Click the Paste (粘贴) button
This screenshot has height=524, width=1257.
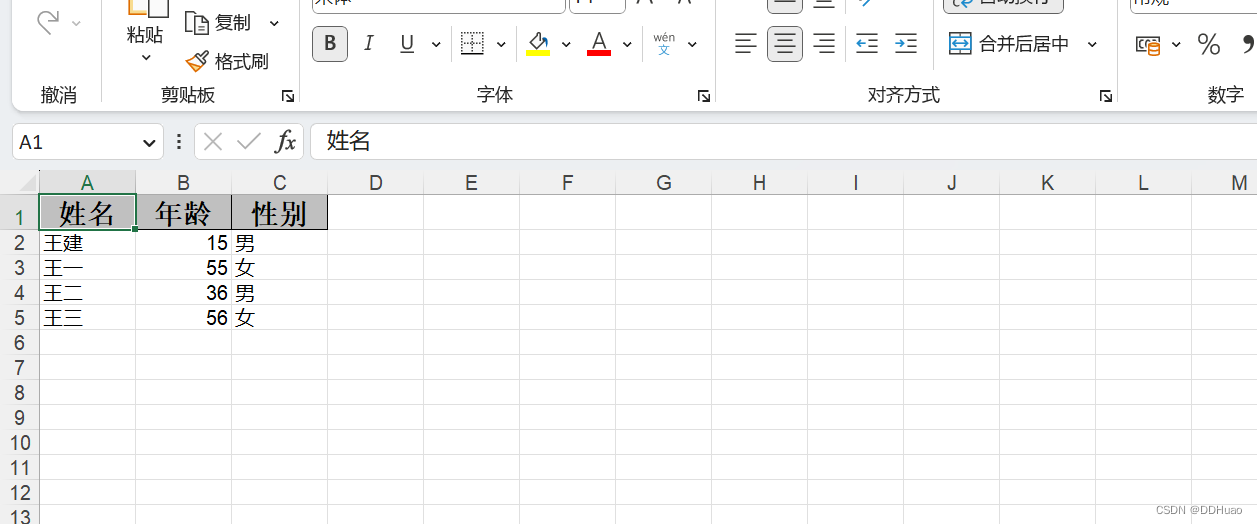(x=145, y=22)
